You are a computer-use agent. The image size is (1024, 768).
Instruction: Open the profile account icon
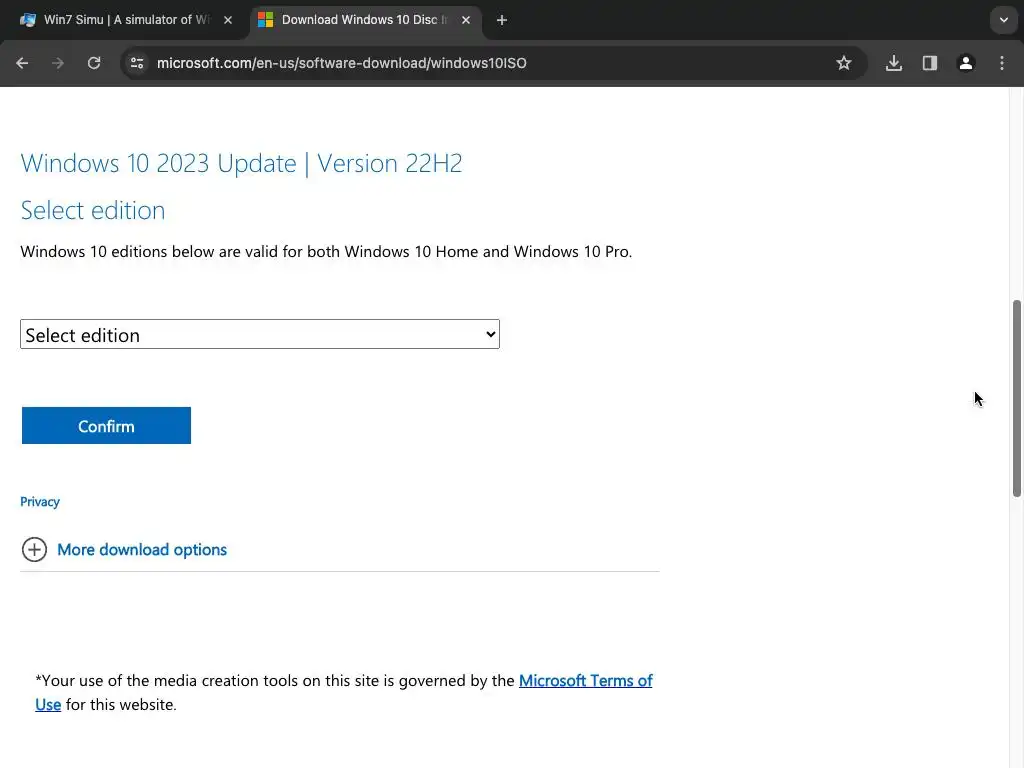pyautogui.click(x=966, y=63)
